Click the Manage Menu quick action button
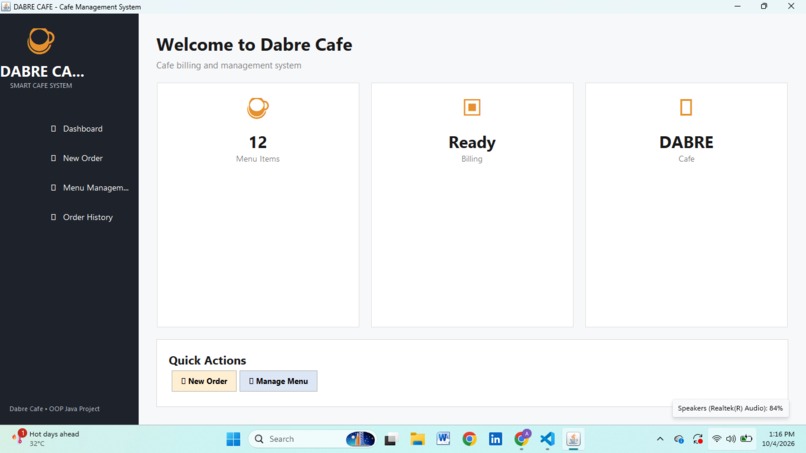 click(x=278, y=381)
